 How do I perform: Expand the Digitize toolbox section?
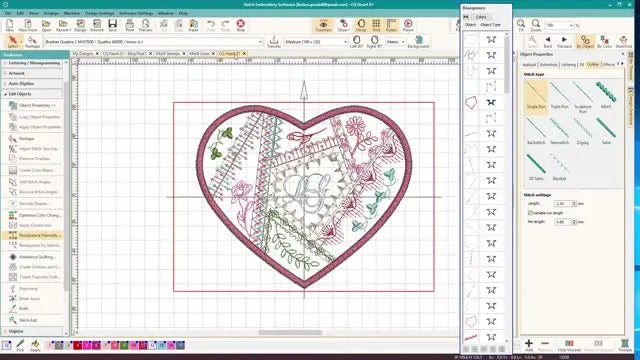tap(32, 331)
